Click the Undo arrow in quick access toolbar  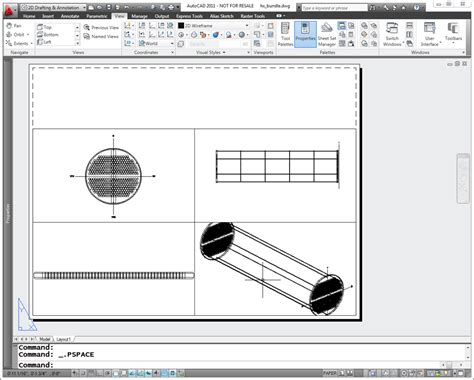(127, 7)
